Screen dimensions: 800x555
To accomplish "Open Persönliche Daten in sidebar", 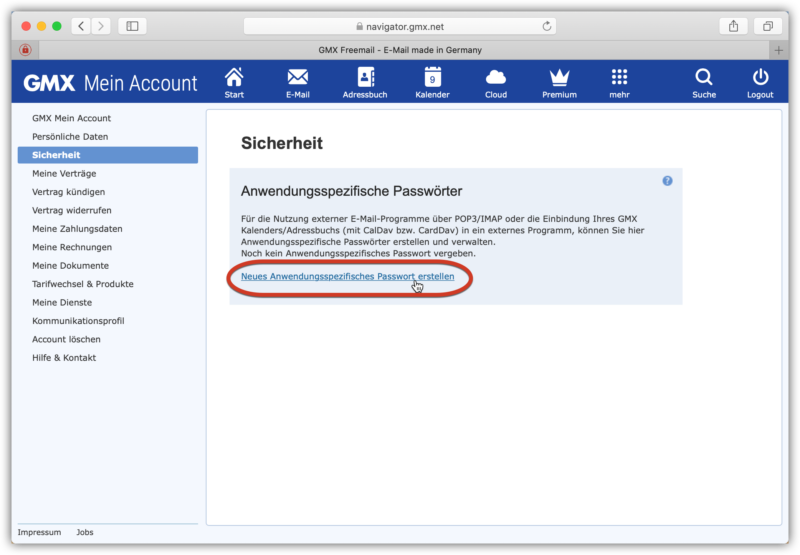I will click(x=70, y=136).
